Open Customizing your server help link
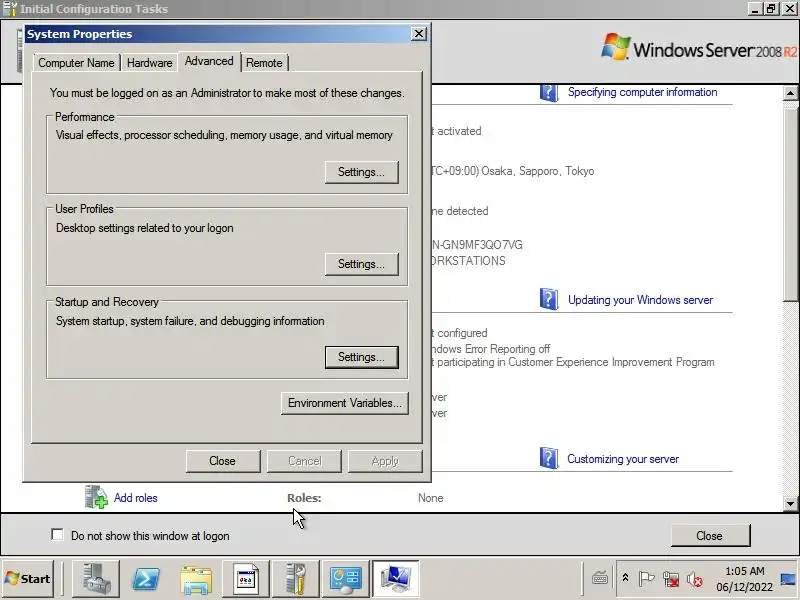 623,459
